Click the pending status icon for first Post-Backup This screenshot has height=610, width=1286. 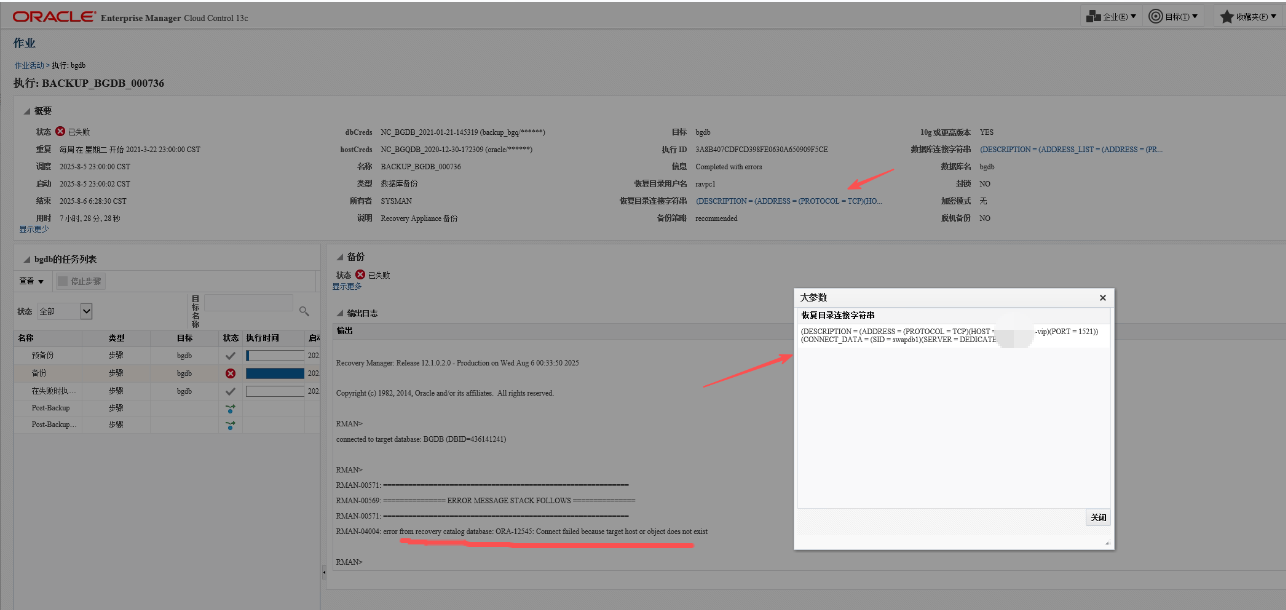pos(231,408)
